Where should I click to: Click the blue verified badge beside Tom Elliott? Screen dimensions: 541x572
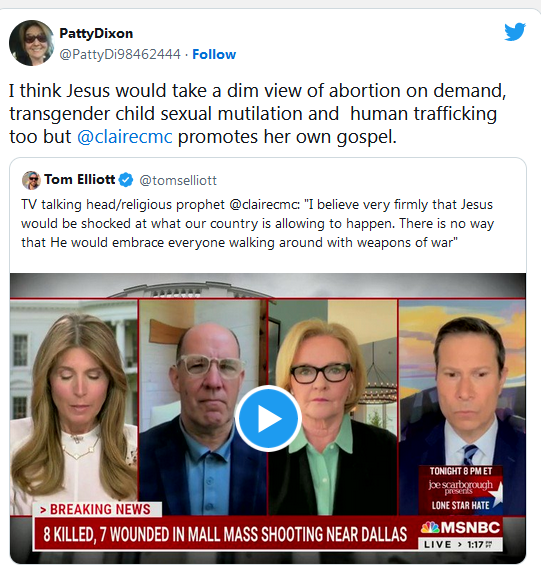pos(126,180)
